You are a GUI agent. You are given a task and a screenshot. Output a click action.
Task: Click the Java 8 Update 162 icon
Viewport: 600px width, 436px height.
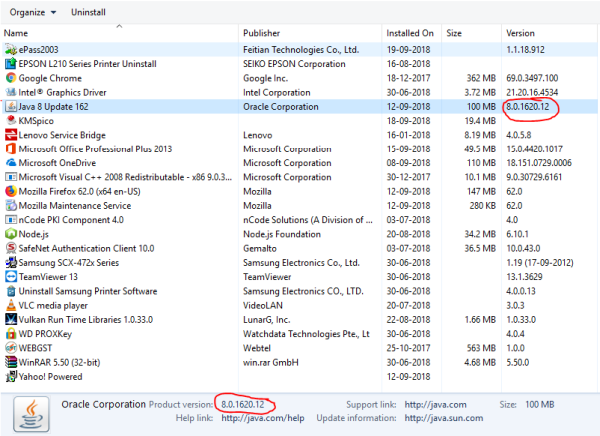10,106
